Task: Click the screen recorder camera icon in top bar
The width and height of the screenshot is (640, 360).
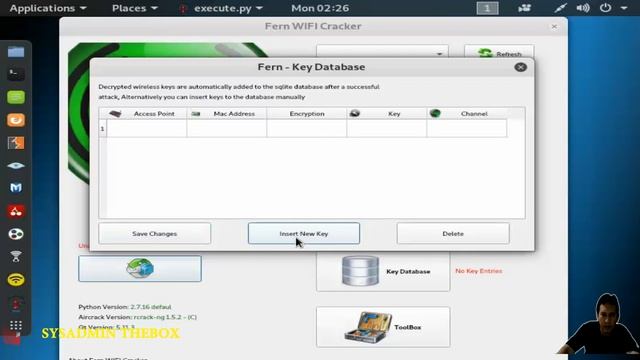Action: (x=524, y=8)
